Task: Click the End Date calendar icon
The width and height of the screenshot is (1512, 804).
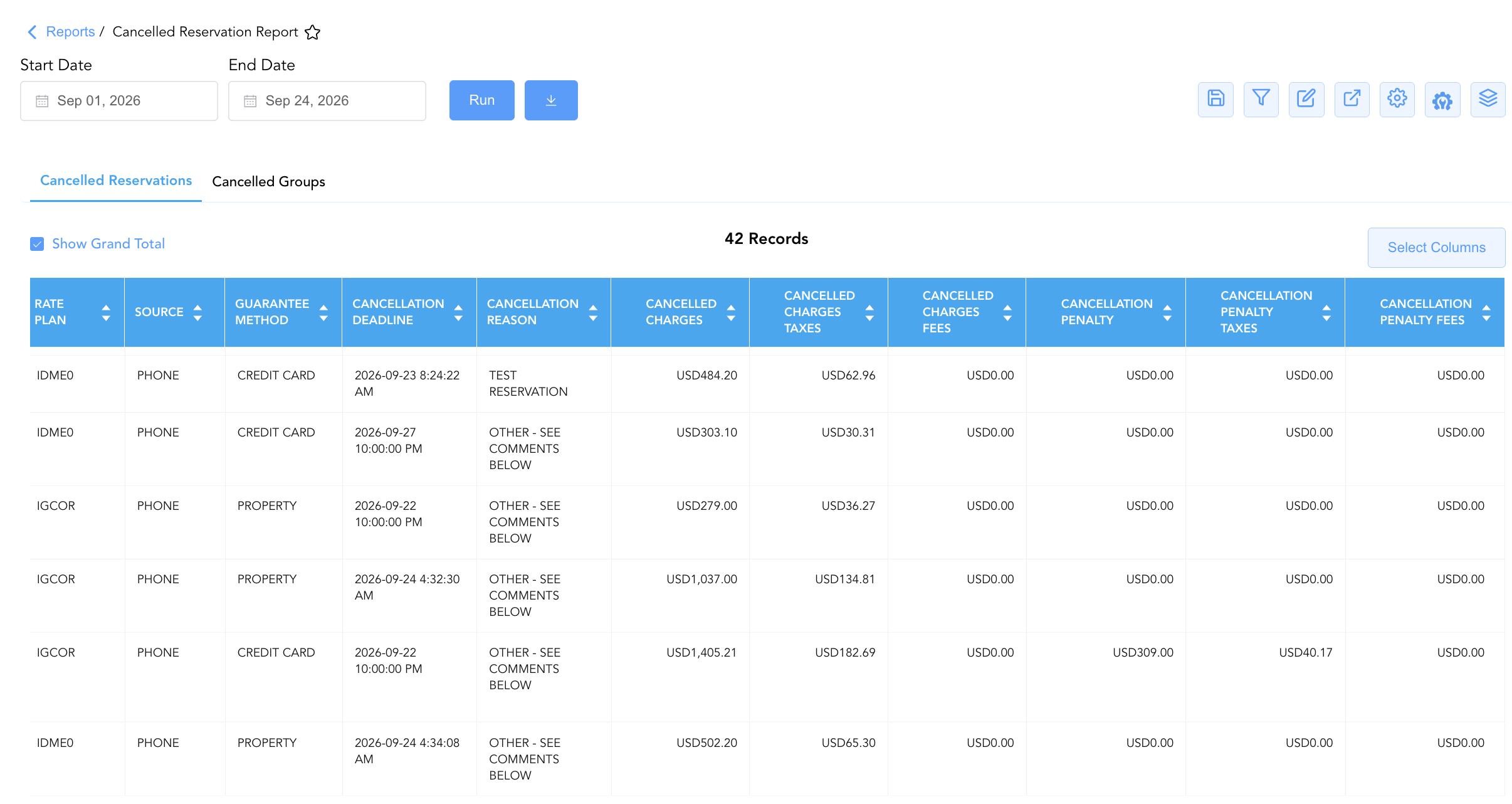Action: (x=250, y=101)
